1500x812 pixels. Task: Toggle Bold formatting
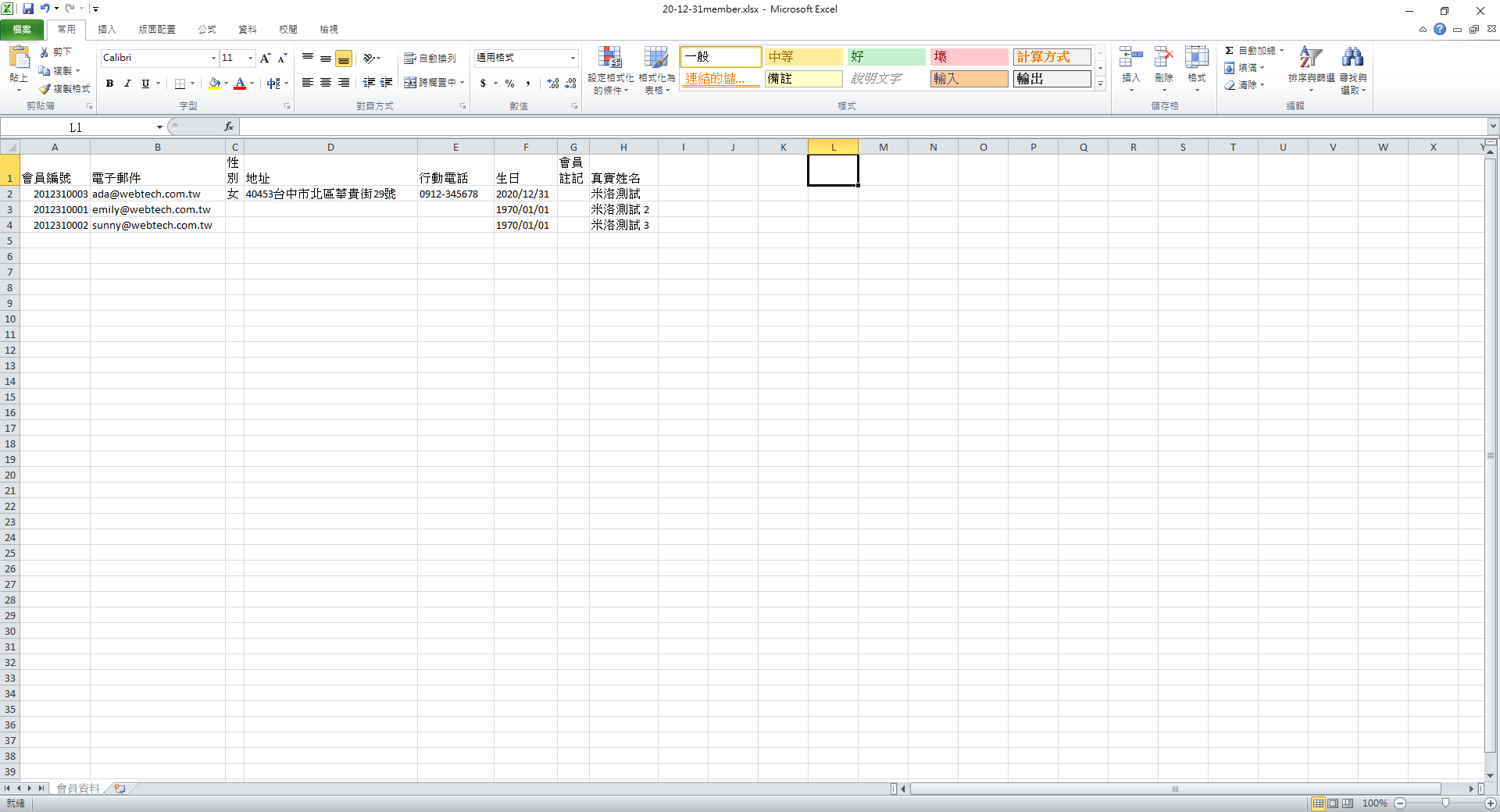coord(109,84)
